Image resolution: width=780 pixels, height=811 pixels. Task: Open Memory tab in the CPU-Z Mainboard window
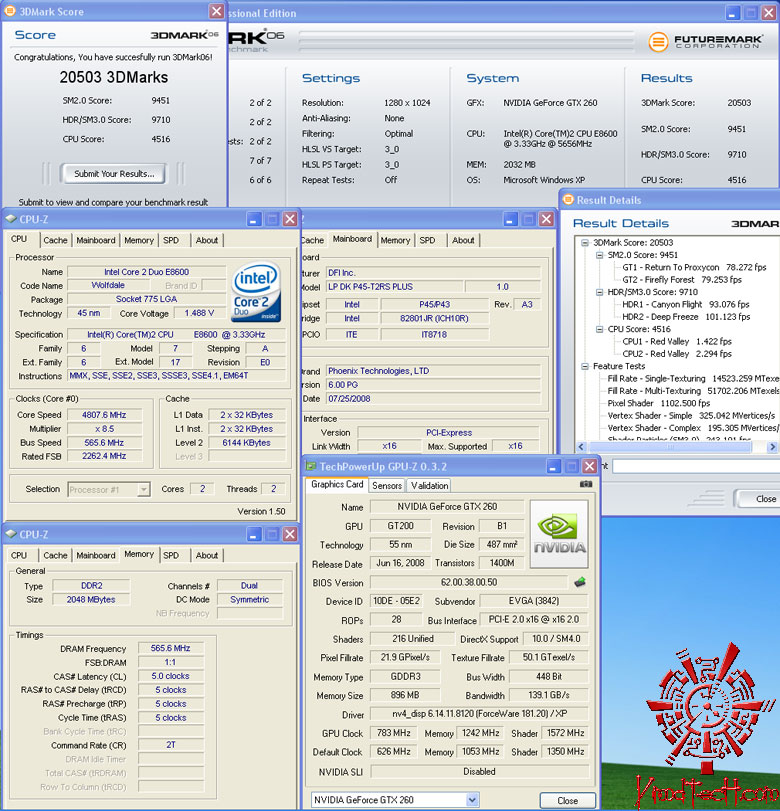point(396,240)
